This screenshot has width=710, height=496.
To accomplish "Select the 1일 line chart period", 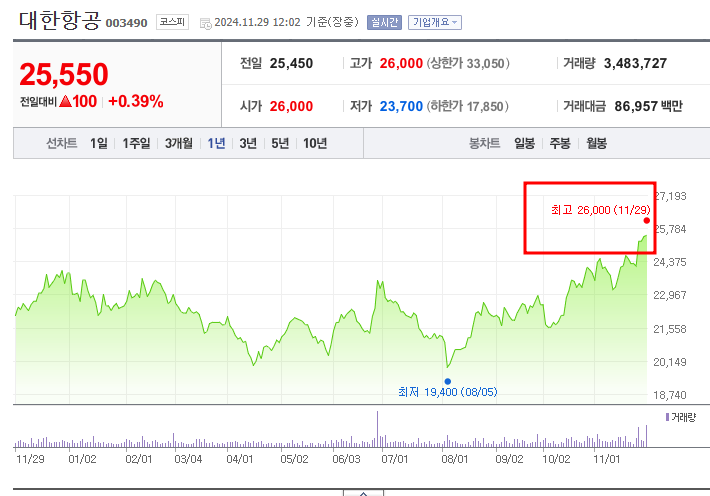I will [99, 144].
